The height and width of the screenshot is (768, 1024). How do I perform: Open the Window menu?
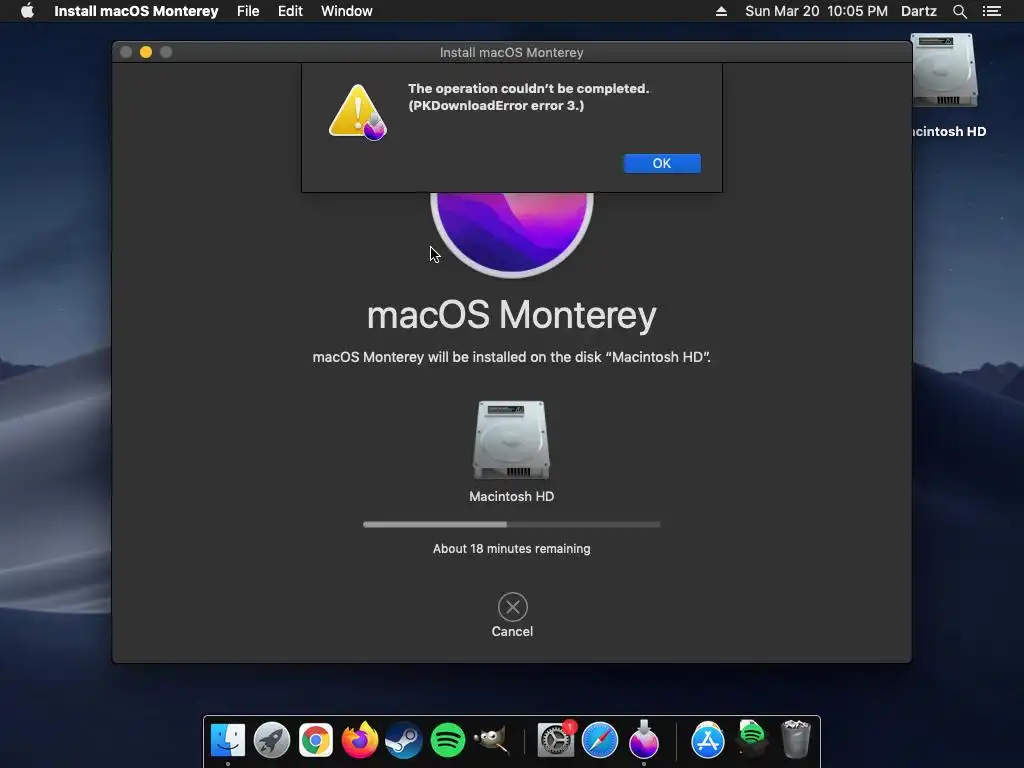tap(347, 11)
